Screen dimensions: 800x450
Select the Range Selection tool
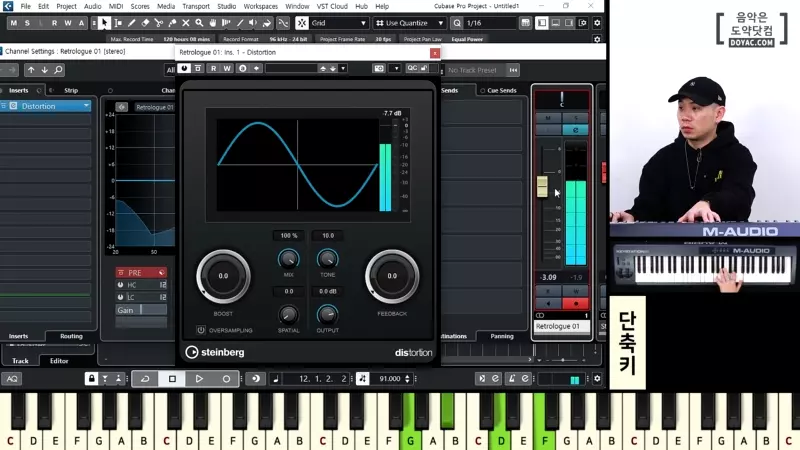pyautogui.click(x=118, y=23)
